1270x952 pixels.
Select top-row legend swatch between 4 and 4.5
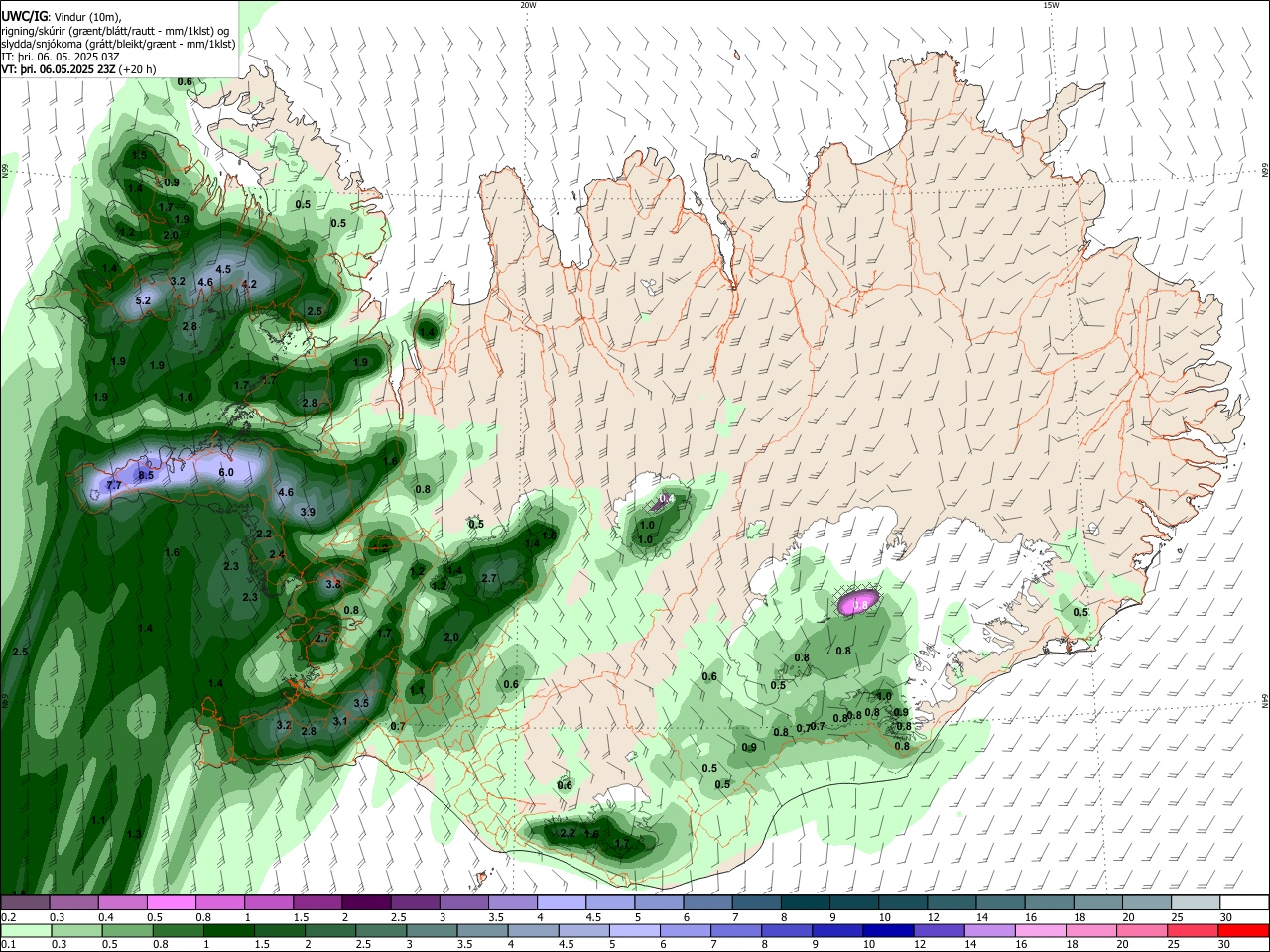coord(561,903)
